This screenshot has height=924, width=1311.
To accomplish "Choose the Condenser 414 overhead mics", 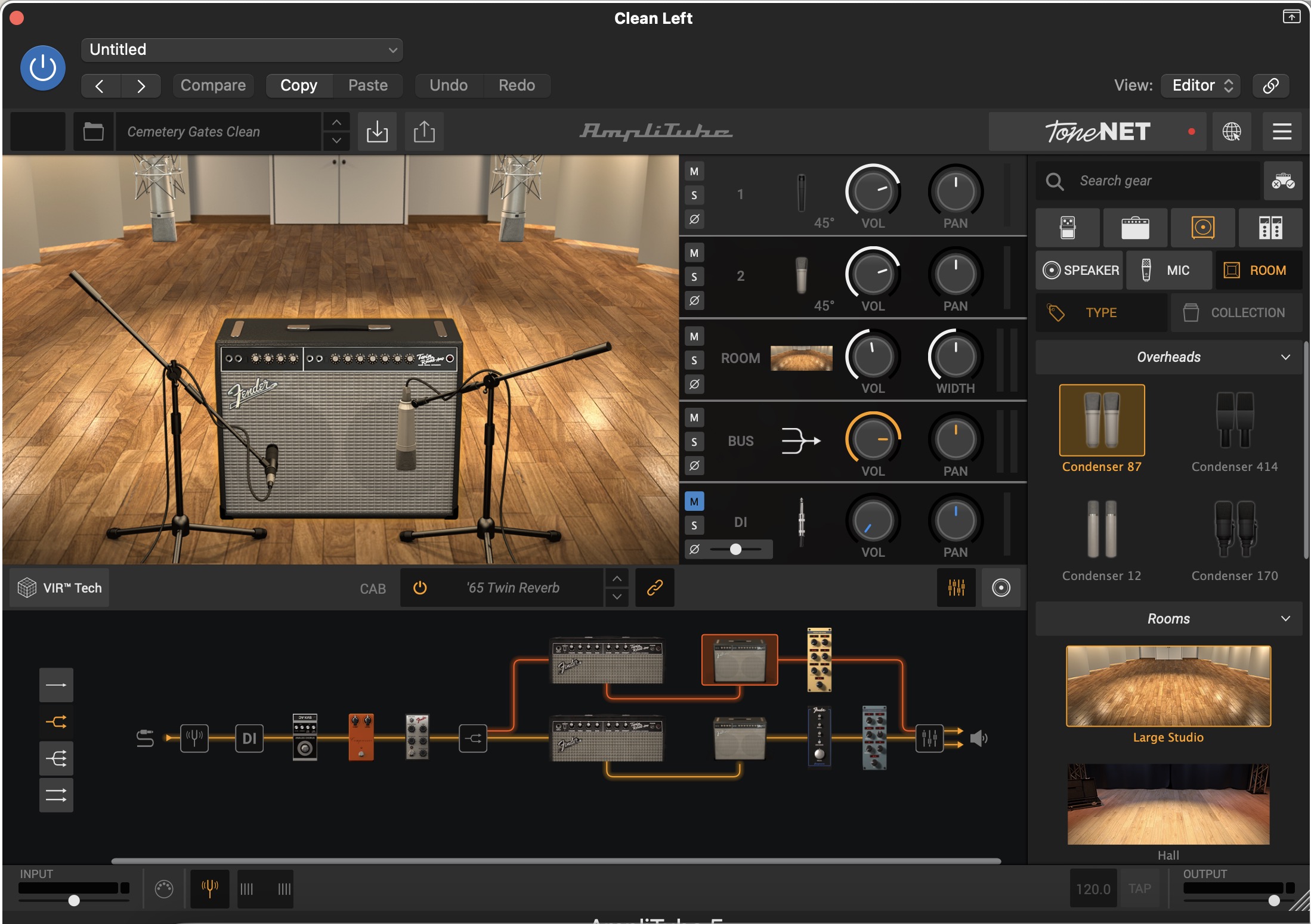I will pyautogui.click(x=1235, y=429).
